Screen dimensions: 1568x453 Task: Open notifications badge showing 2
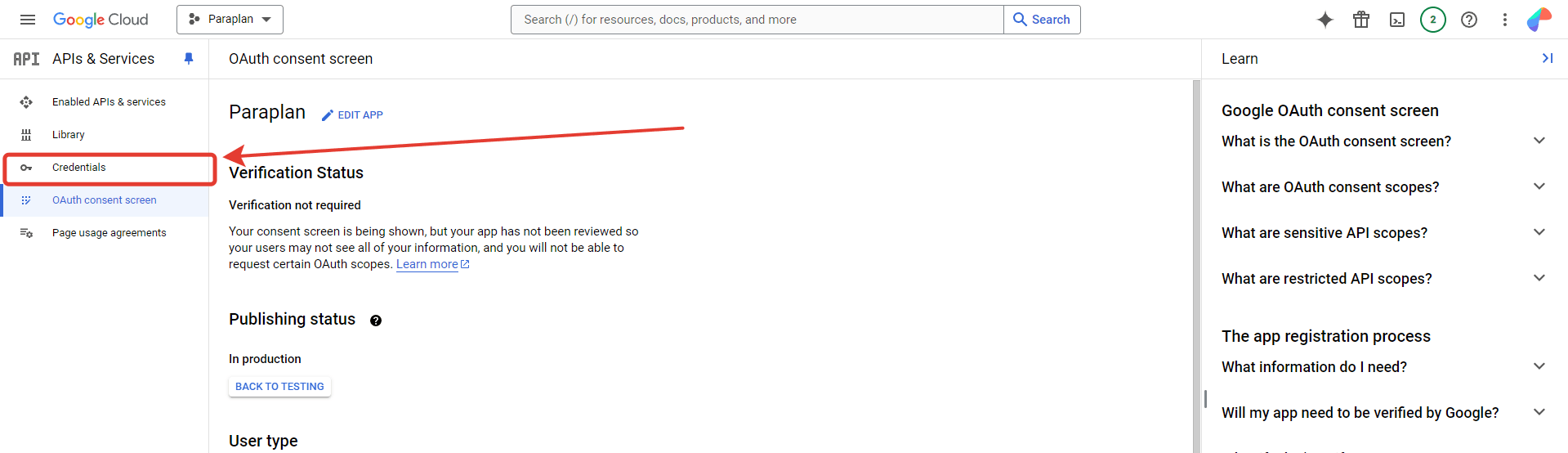pos(1432,20)
